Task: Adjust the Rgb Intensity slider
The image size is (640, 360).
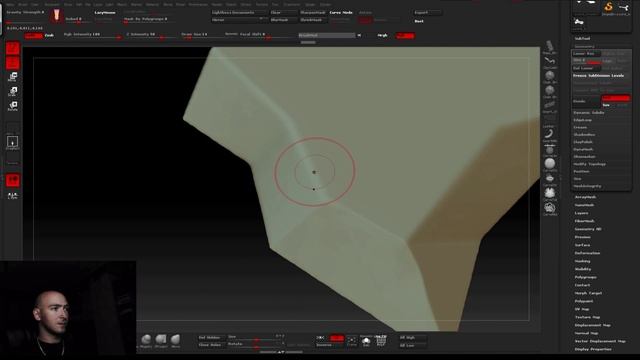Action: (x=92, y=36)
